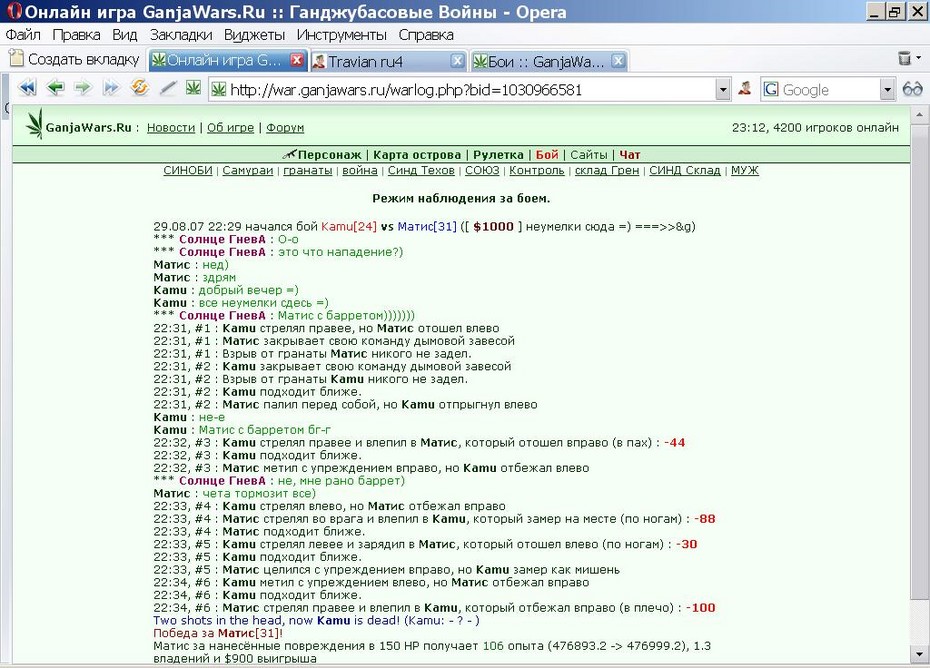Open the closed tabs trash can
The image size is (930, 668).
pyautogui.click(x=904, y=58)
